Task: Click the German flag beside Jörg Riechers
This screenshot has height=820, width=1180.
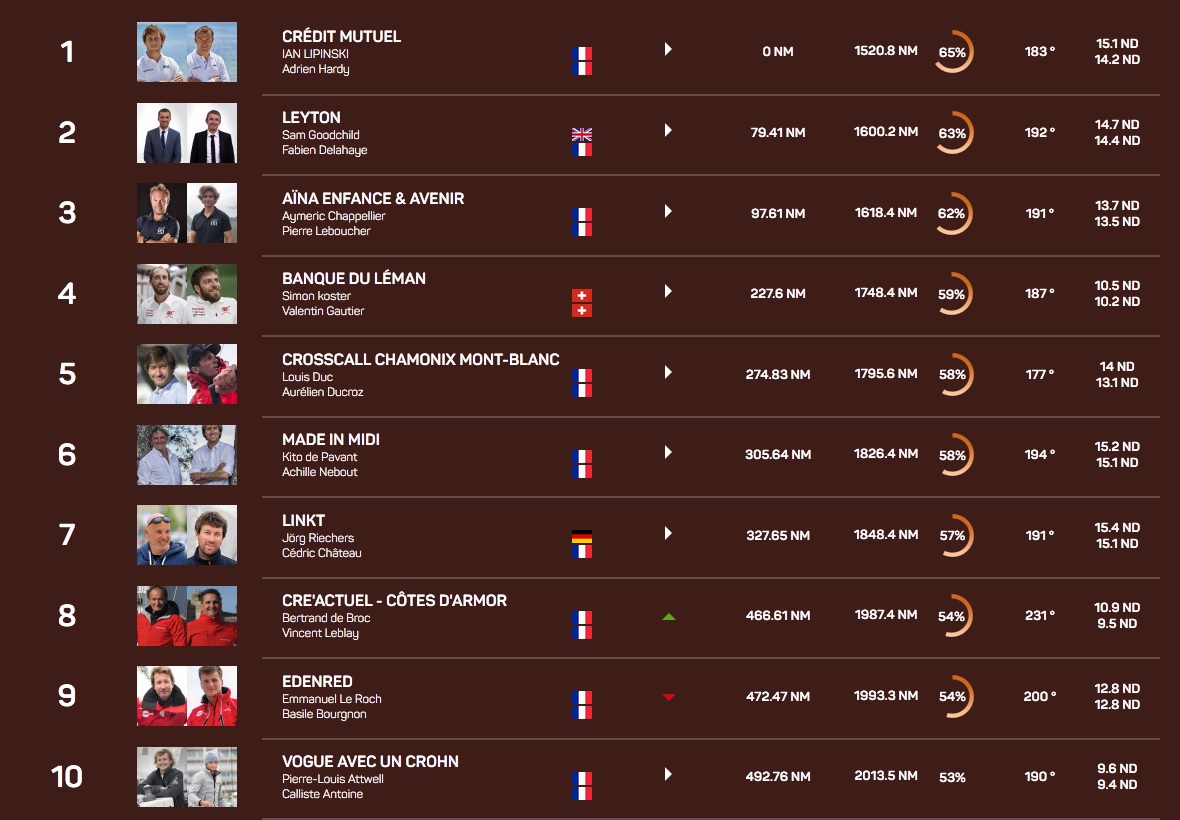Action: [581, 537]
